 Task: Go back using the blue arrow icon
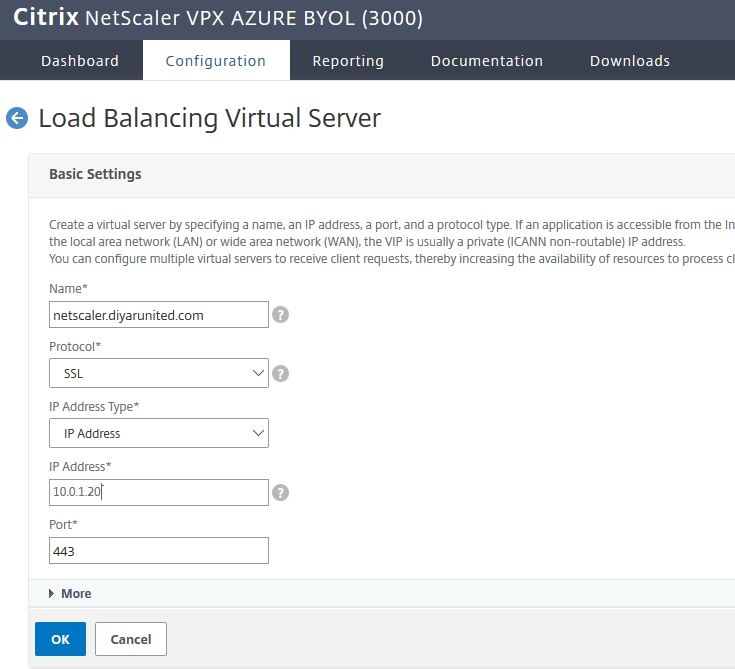point(17,118)
